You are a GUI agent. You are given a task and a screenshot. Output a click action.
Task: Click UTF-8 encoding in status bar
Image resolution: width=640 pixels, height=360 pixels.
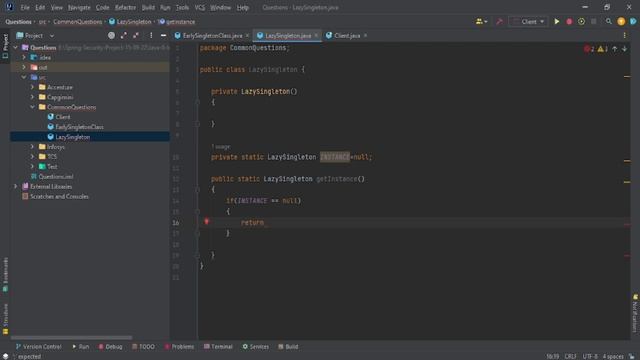tap(590, 356)
